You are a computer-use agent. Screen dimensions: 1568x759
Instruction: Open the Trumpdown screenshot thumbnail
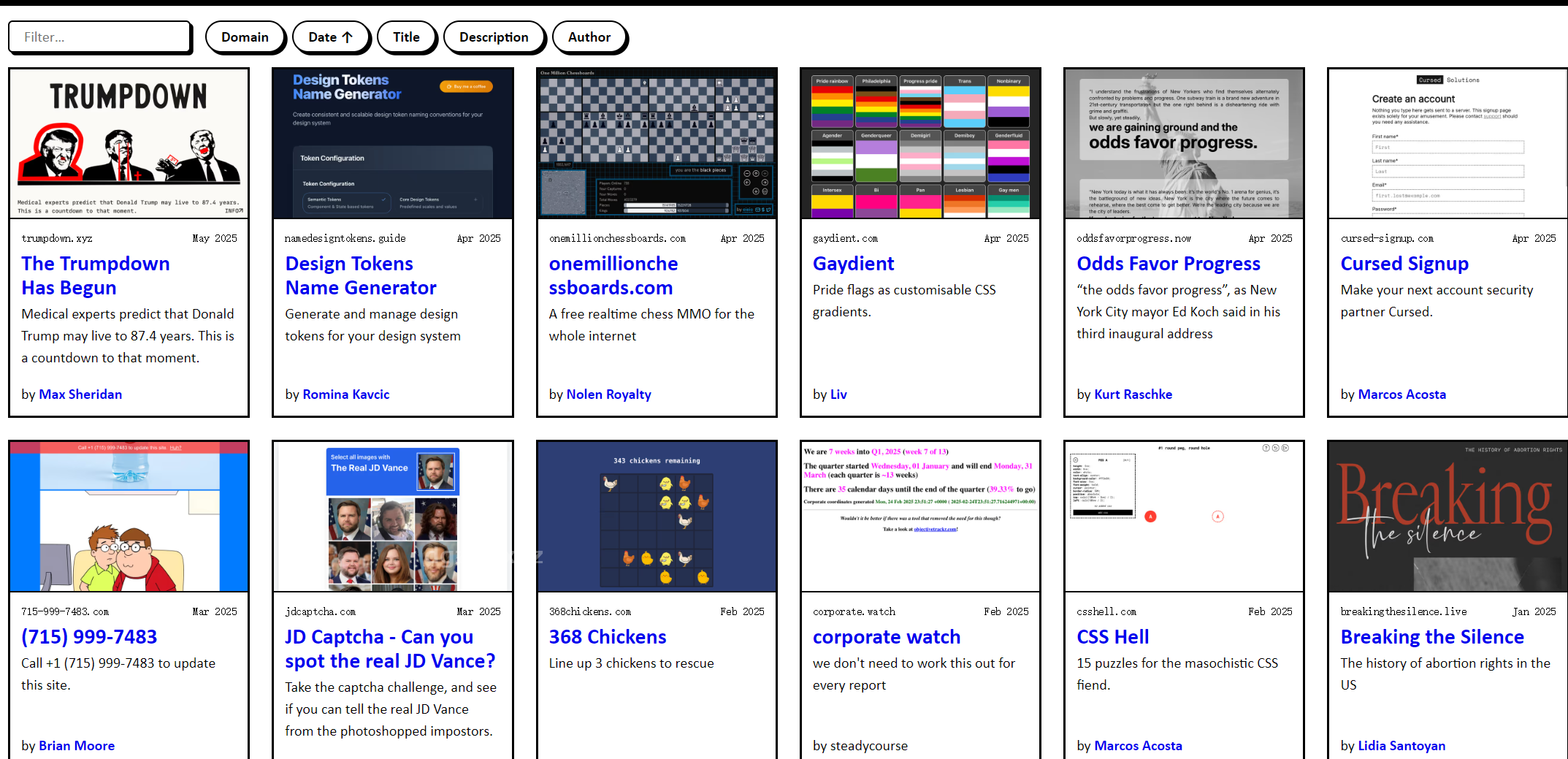click(x=129, y=143)
